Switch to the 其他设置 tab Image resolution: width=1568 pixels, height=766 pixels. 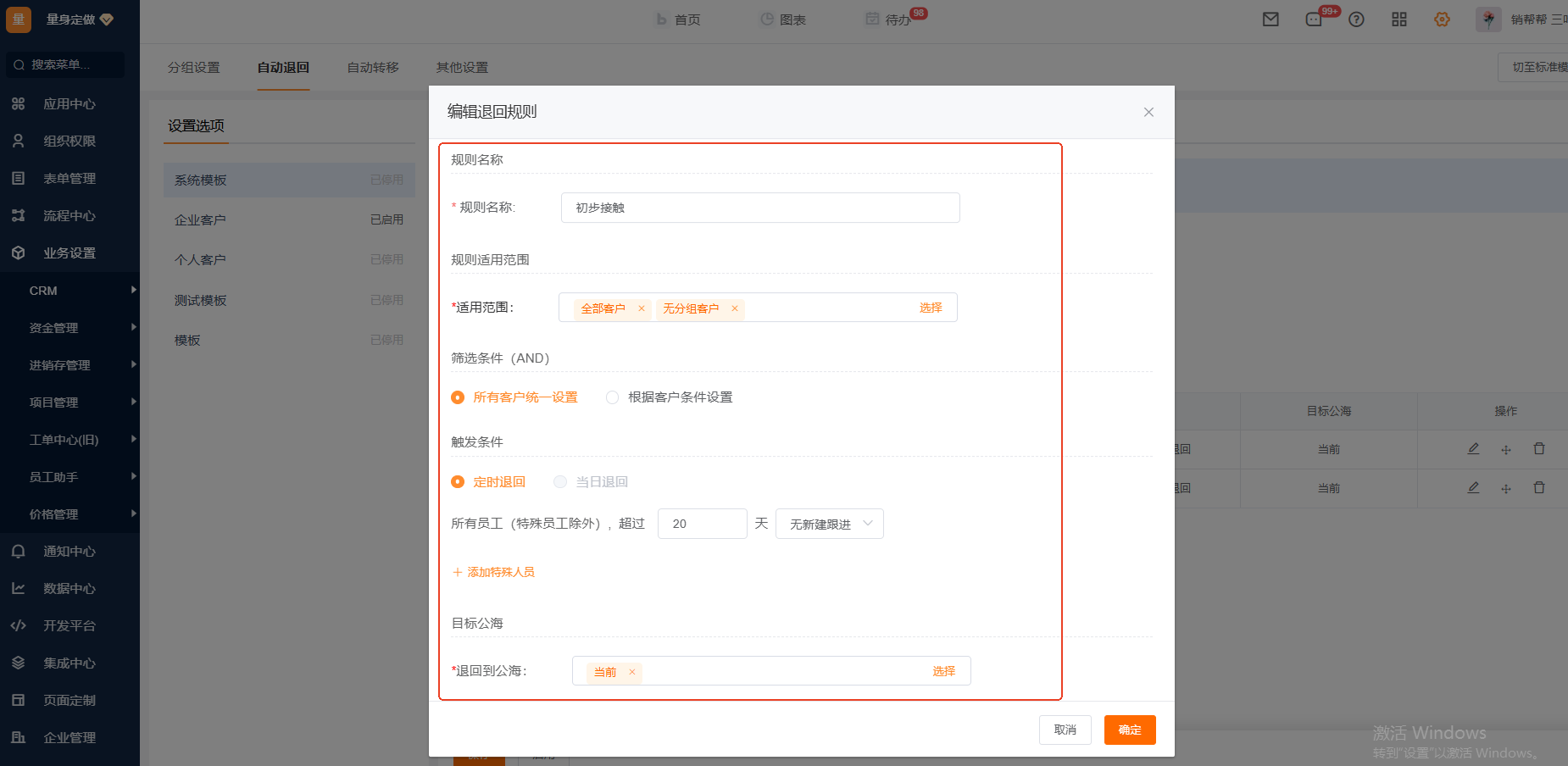point(462,67)
